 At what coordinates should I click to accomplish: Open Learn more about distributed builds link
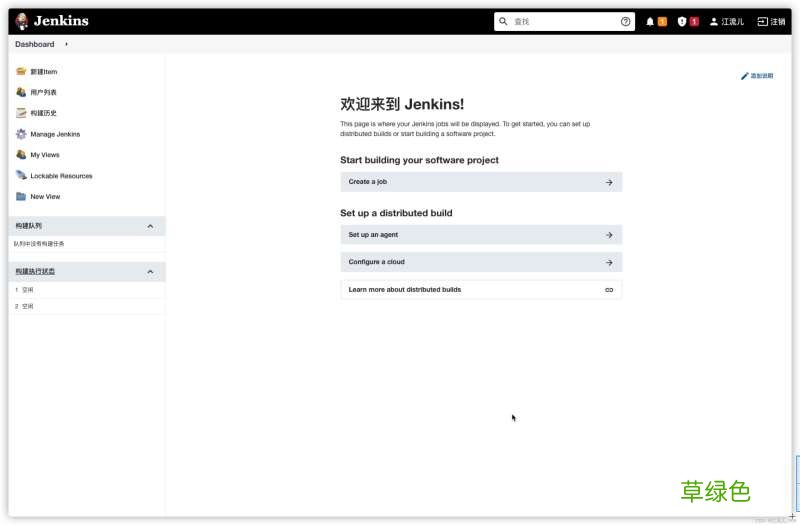pyautogui.click(x=480, y=289)
